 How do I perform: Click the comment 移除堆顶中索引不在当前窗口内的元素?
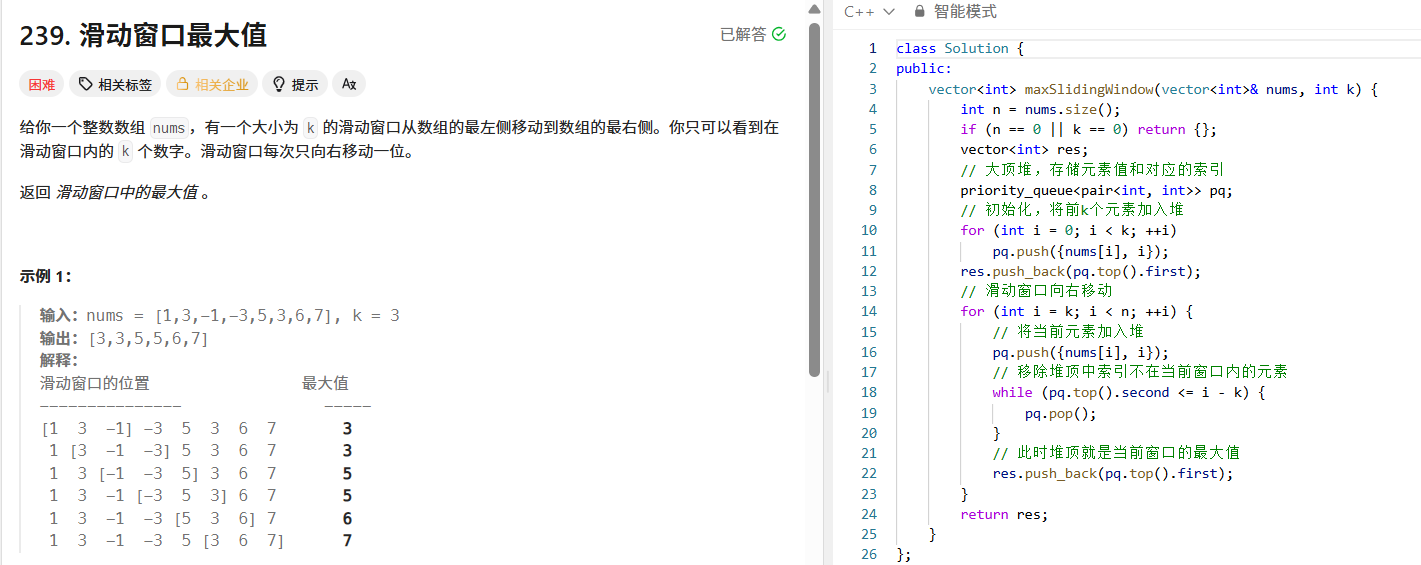point(1140,372)
